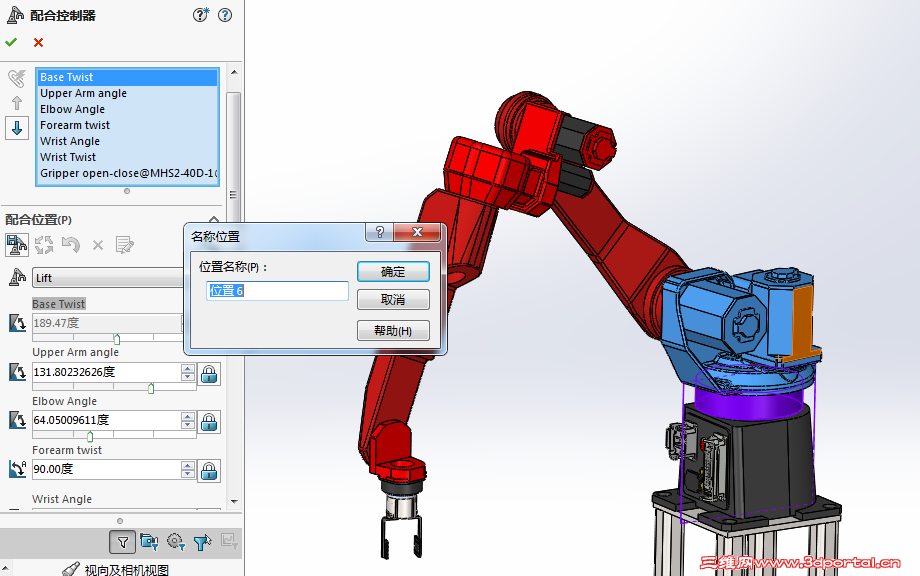Close the 名称位置 dialog
Viewport: 920px width, 576px height.
click(x=417, y=232)
